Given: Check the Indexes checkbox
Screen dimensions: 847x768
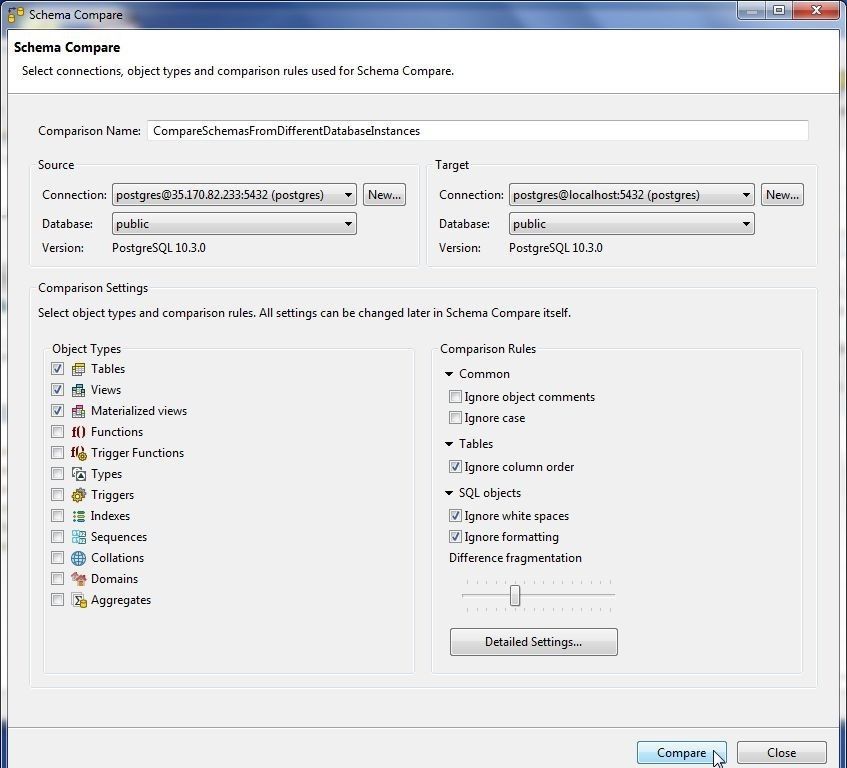Looking at the screenshot, I should coord(57,516).
